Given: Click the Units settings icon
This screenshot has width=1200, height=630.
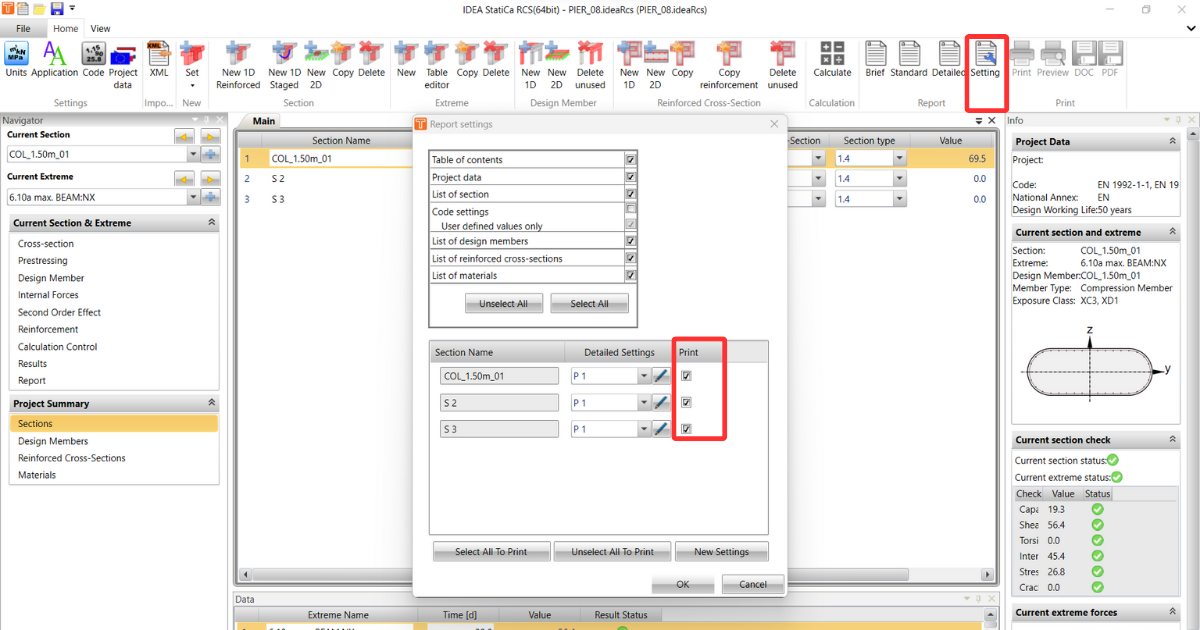Looking at the screenshot, I should click(x=16, y=60).
